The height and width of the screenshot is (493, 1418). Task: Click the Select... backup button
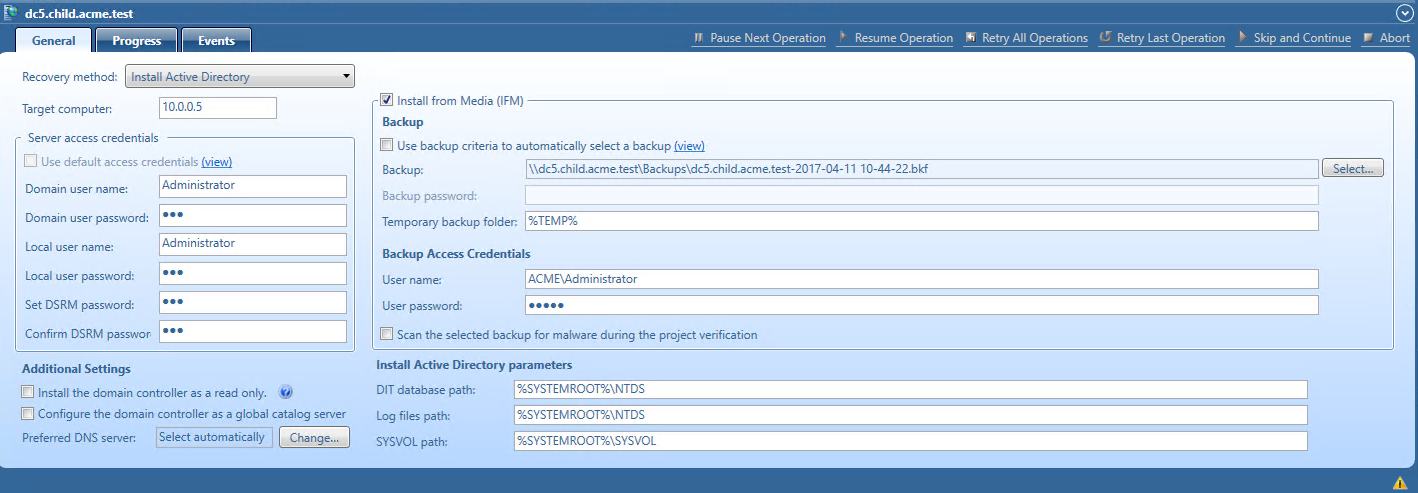pos(1353,168)
